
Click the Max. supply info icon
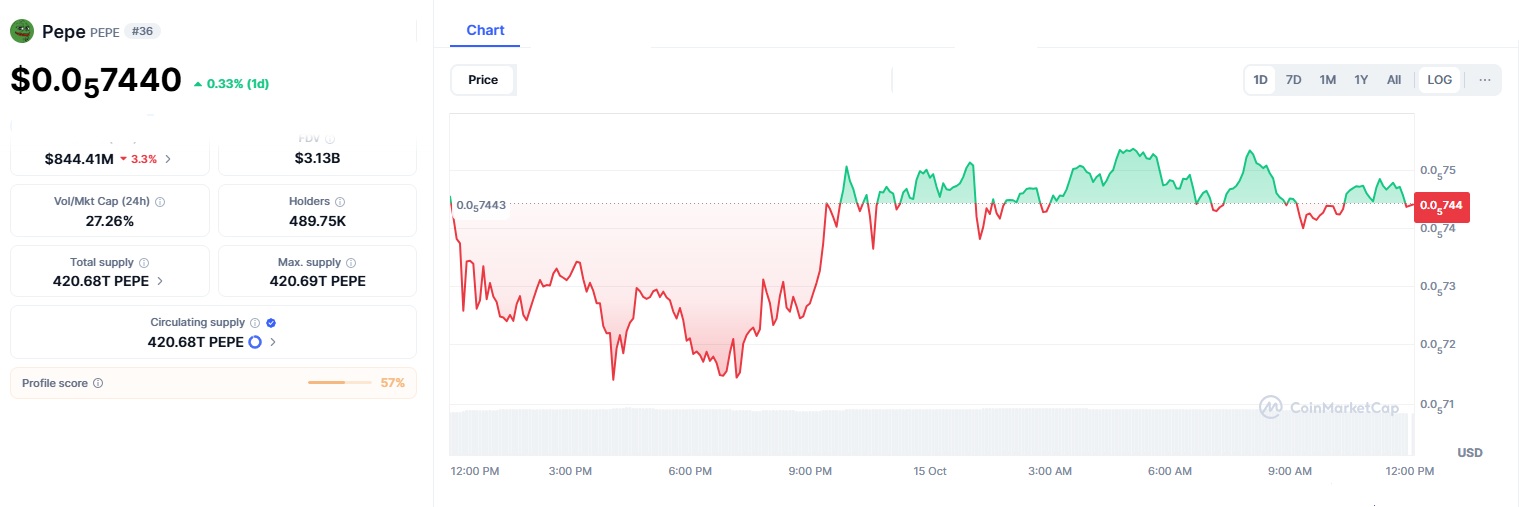pos(340,263)
